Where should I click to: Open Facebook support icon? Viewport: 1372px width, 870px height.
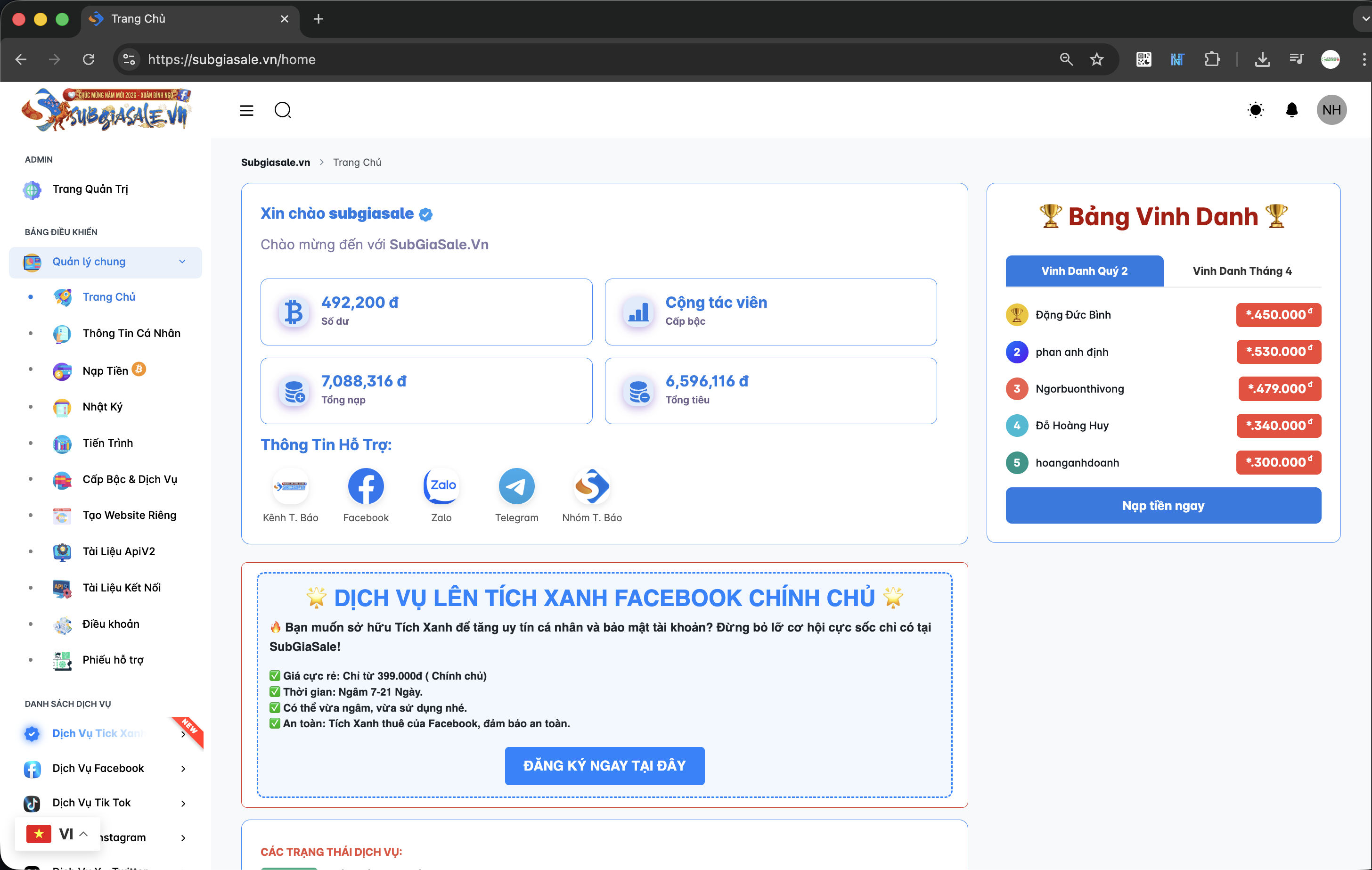[366, 486]
